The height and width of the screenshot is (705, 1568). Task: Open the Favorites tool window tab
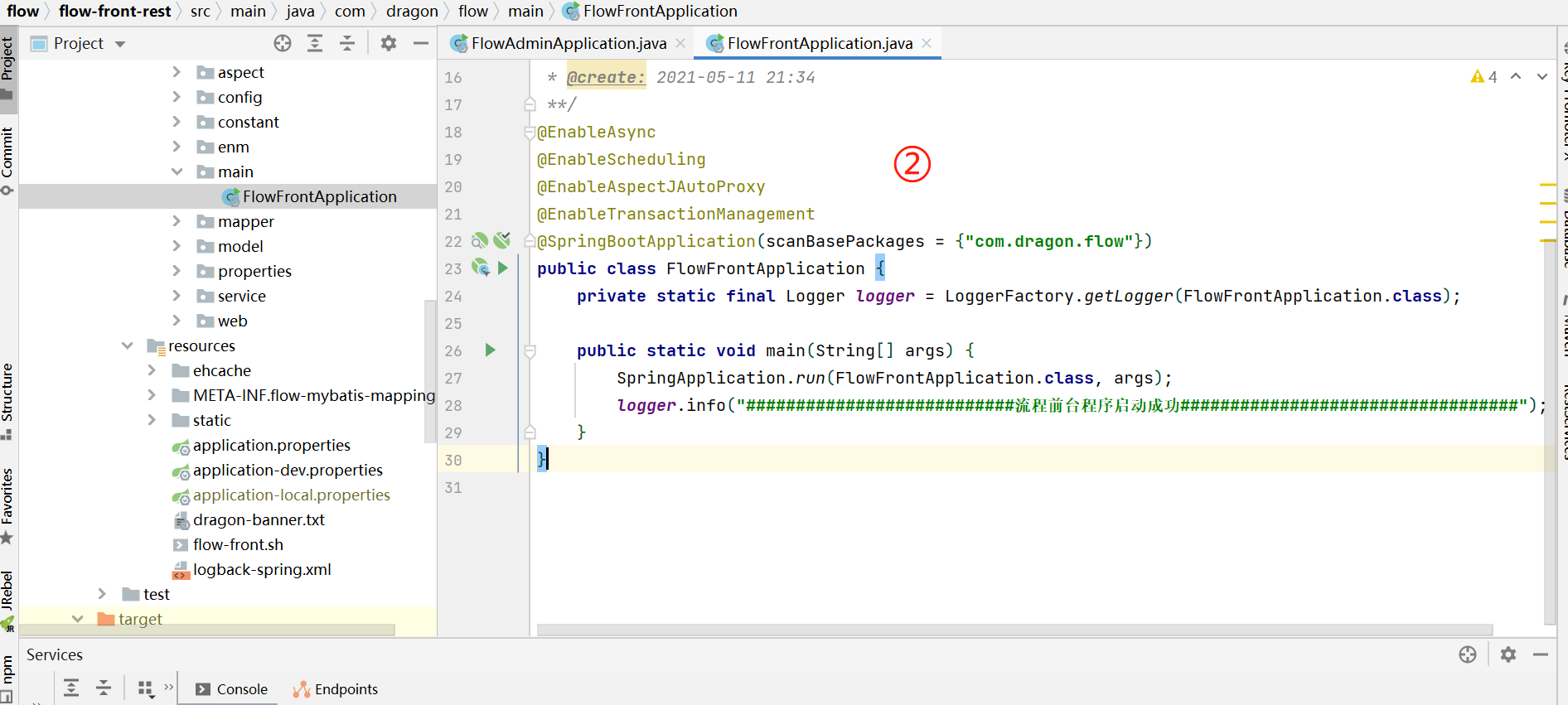click(7, 505)
